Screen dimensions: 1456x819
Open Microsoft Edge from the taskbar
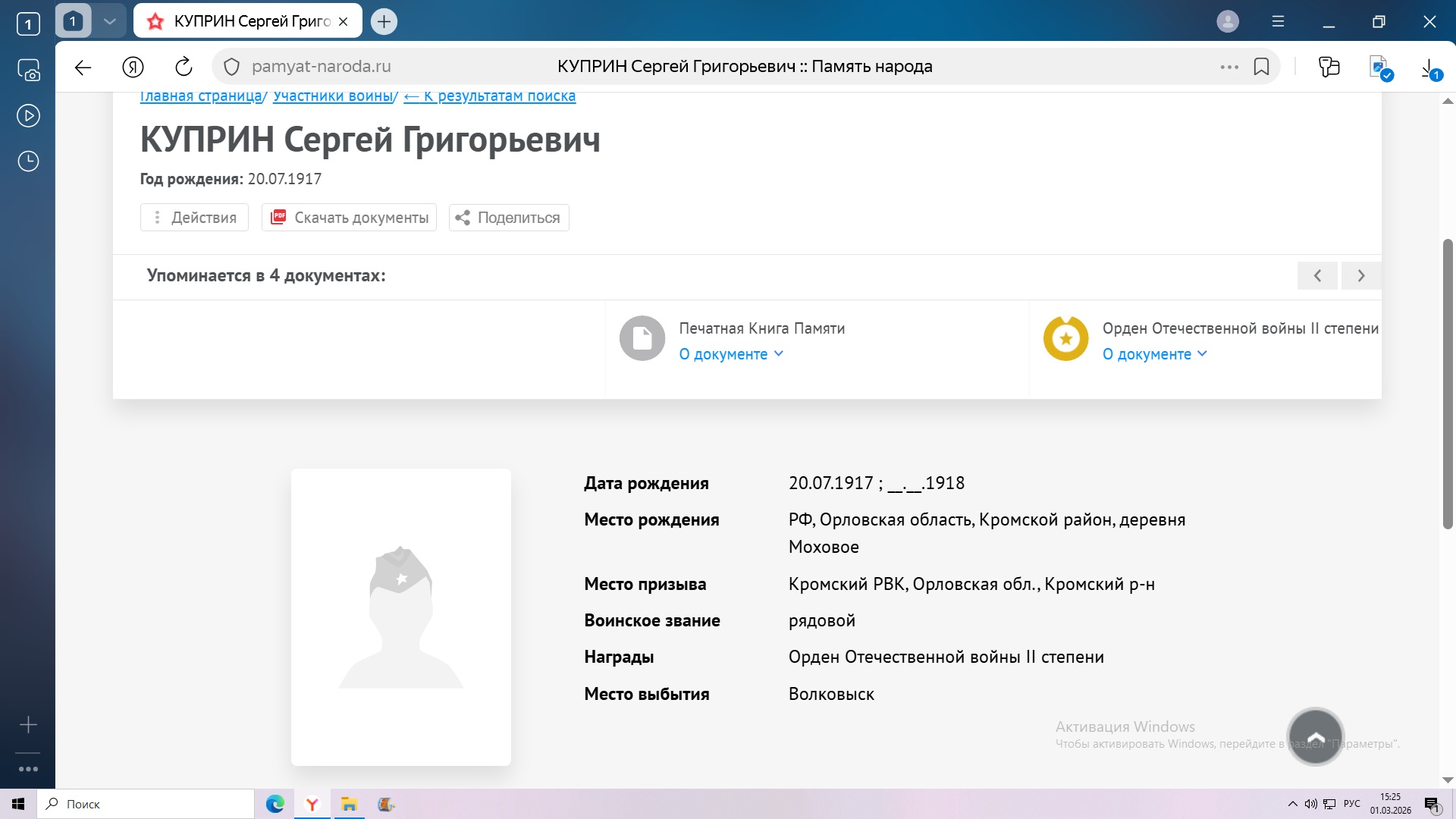(x=275, y=804)
